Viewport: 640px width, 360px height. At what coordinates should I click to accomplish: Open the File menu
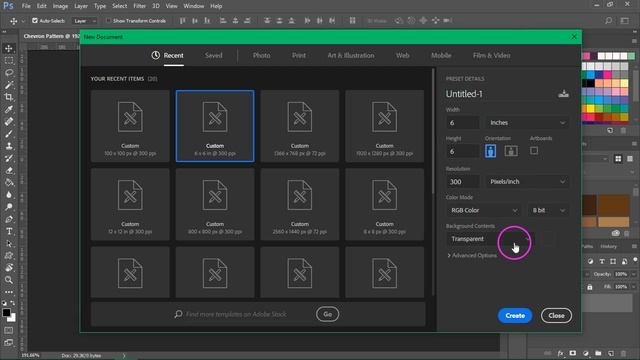click(26, 6)
